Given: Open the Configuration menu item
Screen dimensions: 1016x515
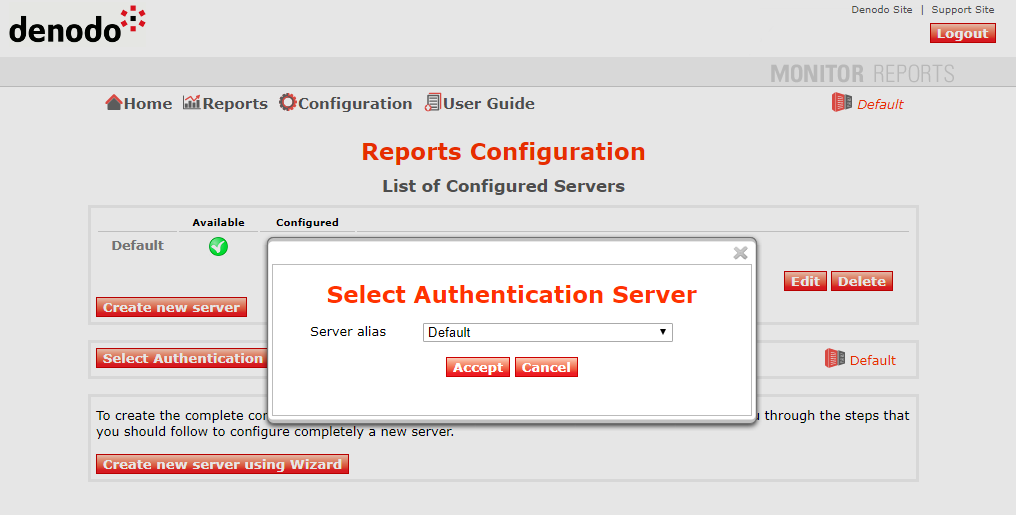Looking at the screenshot, I should (355, 104).
